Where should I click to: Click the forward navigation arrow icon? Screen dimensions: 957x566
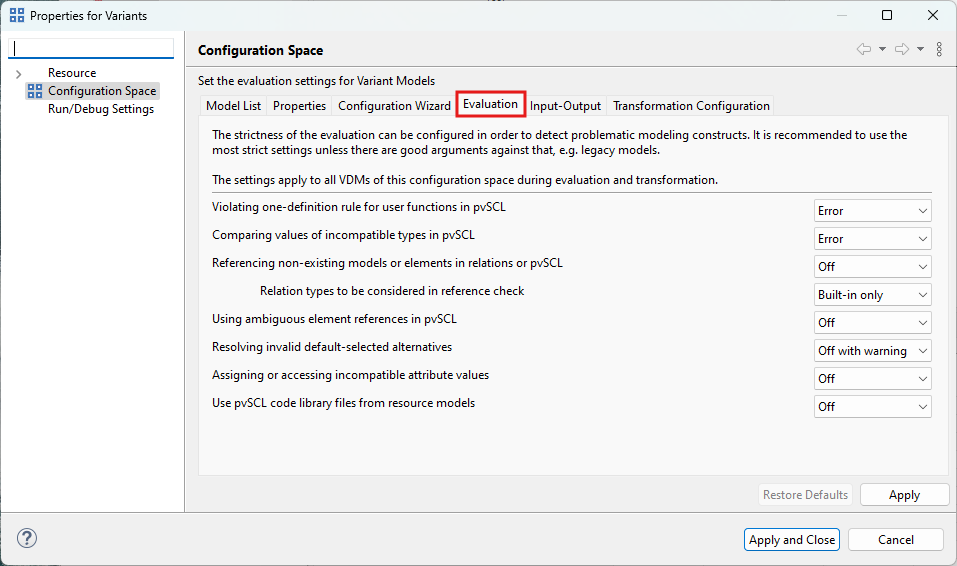(x=901, y=49)
